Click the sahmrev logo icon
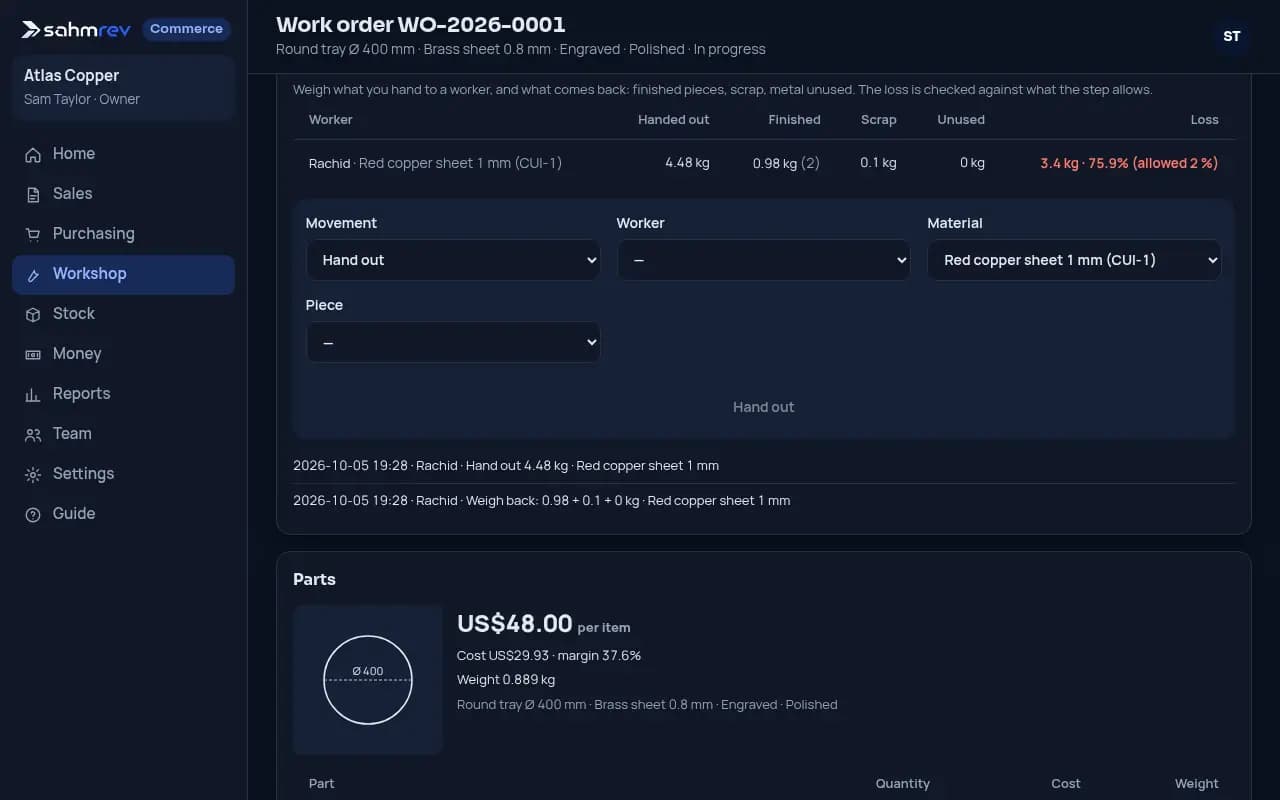The height and width of the screenshot is (800, 1280). pos(32,30)
